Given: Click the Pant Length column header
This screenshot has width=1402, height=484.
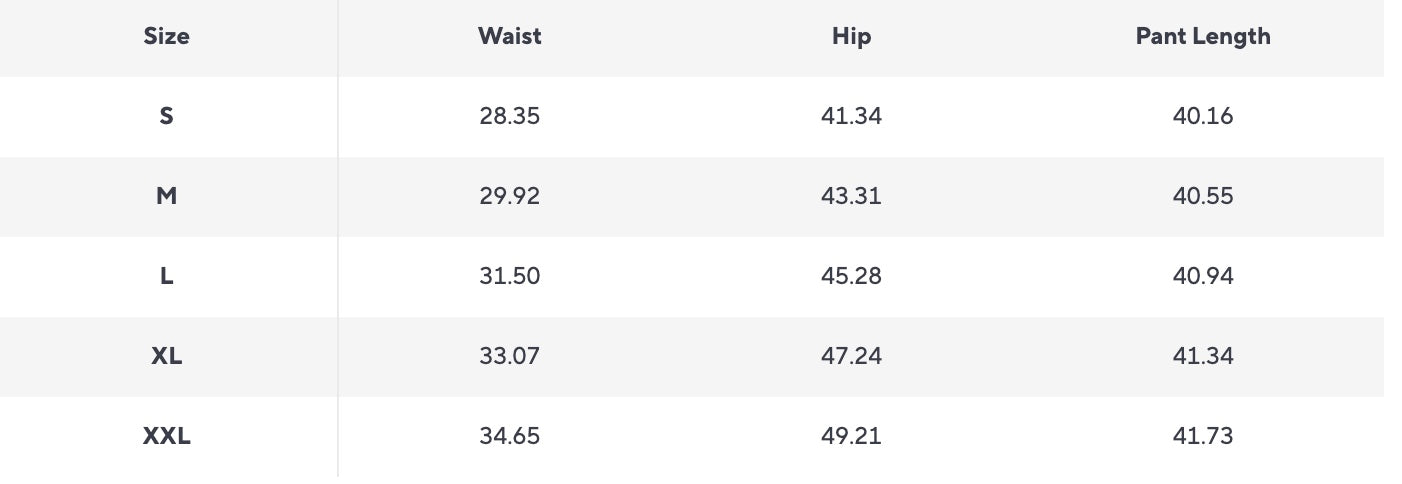Looking at the screenshot, I should coord(1202,36).
